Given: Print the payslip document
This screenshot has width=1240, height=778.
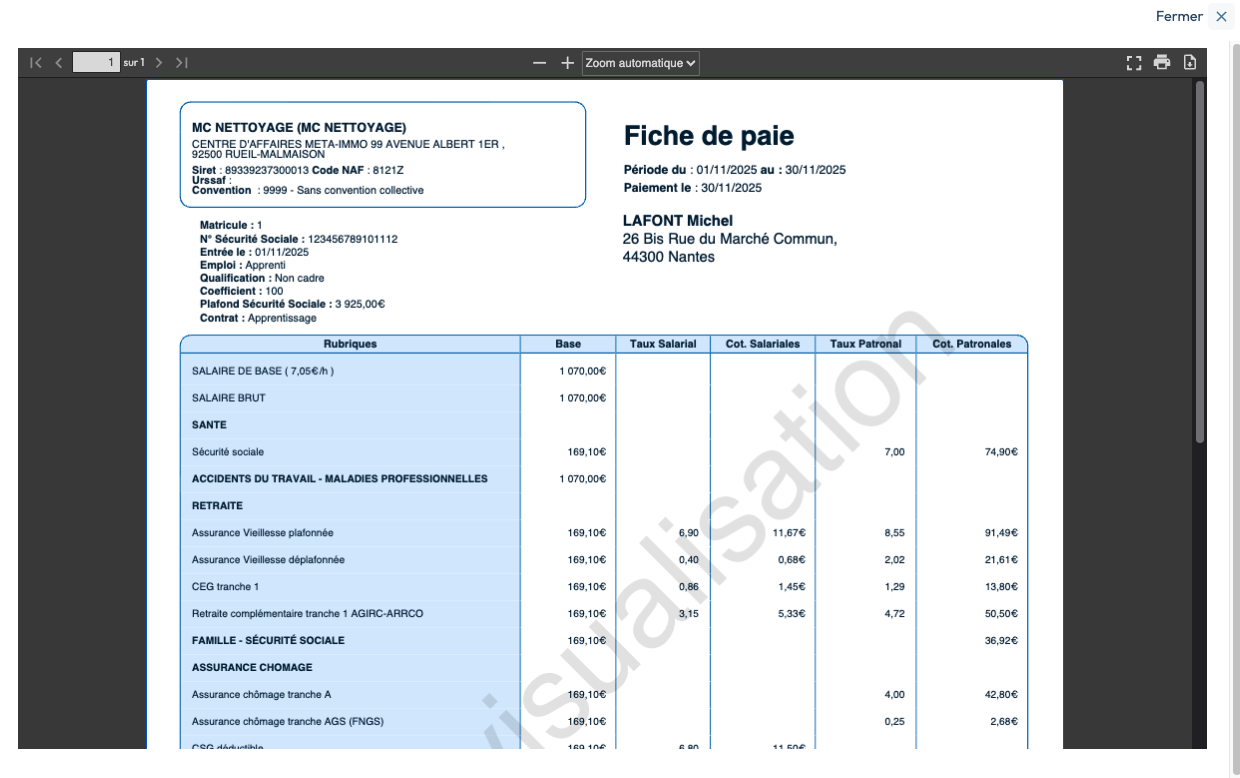Looking at the screenshot, I should (1162, 62).
